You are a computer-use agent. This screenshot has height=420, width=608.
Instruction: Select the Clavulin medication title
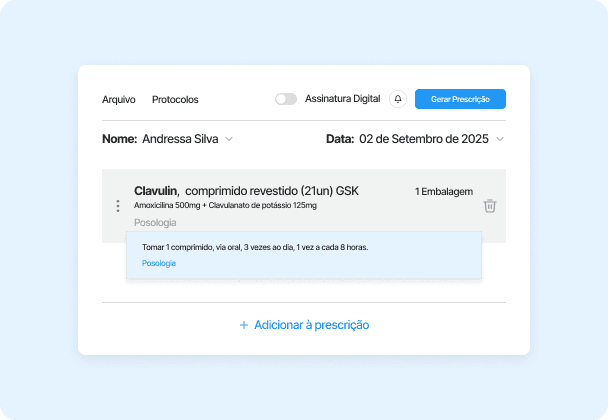coord(158,191)
